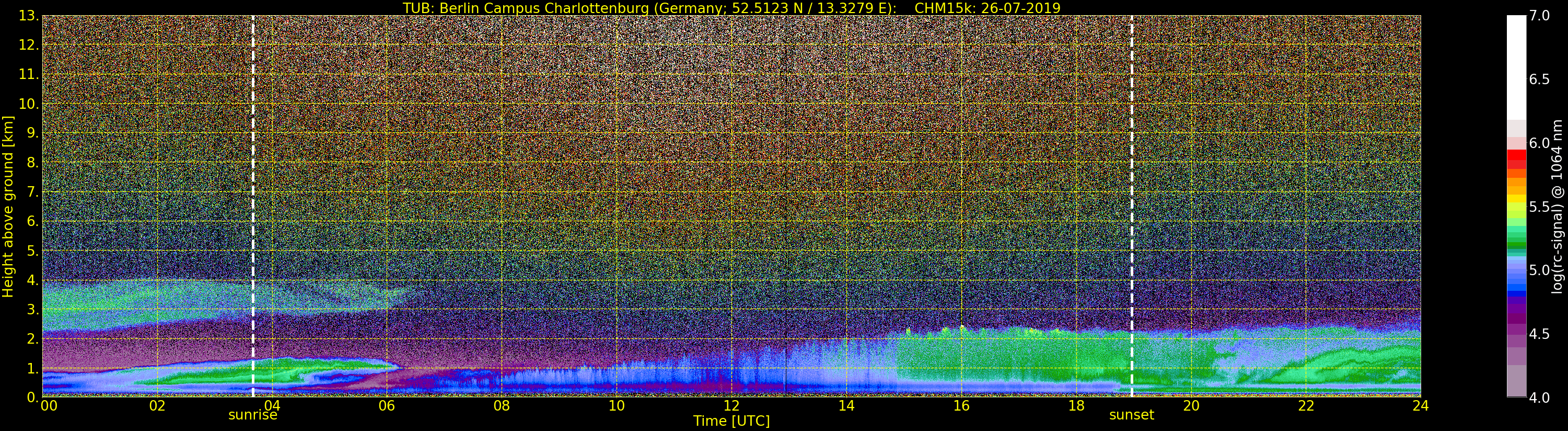The width and height of the screenshot is (1568, 431).
Task: Select the 'Height above ground [km]' axis label
Action: (x=8, y=207)
